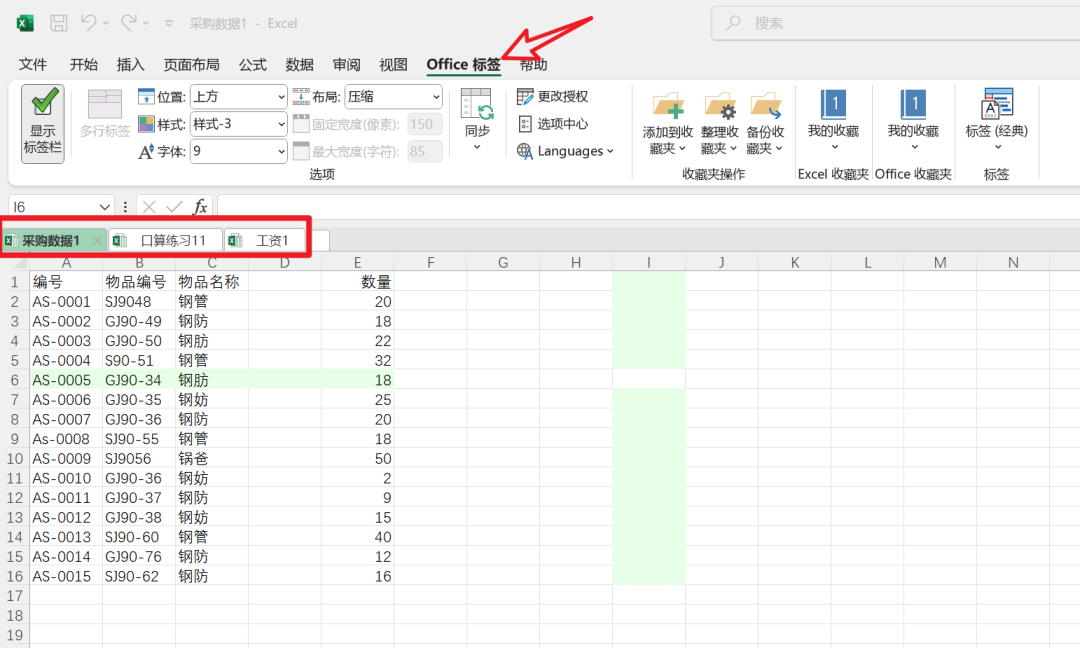The height and width of the screenshot is (648, 1080).
Task: Switch to the 开始 ribbon tab
Action: [83, 65]
